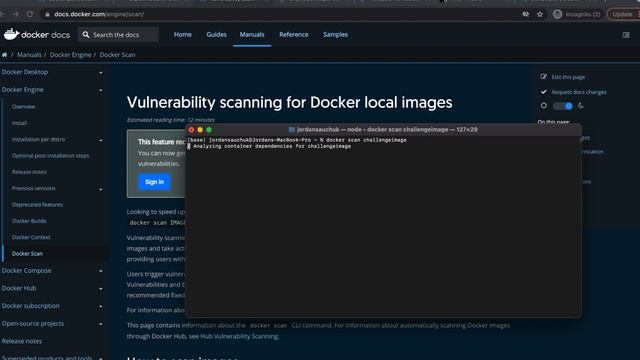Open Overview in the sidebar
This screenshot has width=640, height=360.
23,107
